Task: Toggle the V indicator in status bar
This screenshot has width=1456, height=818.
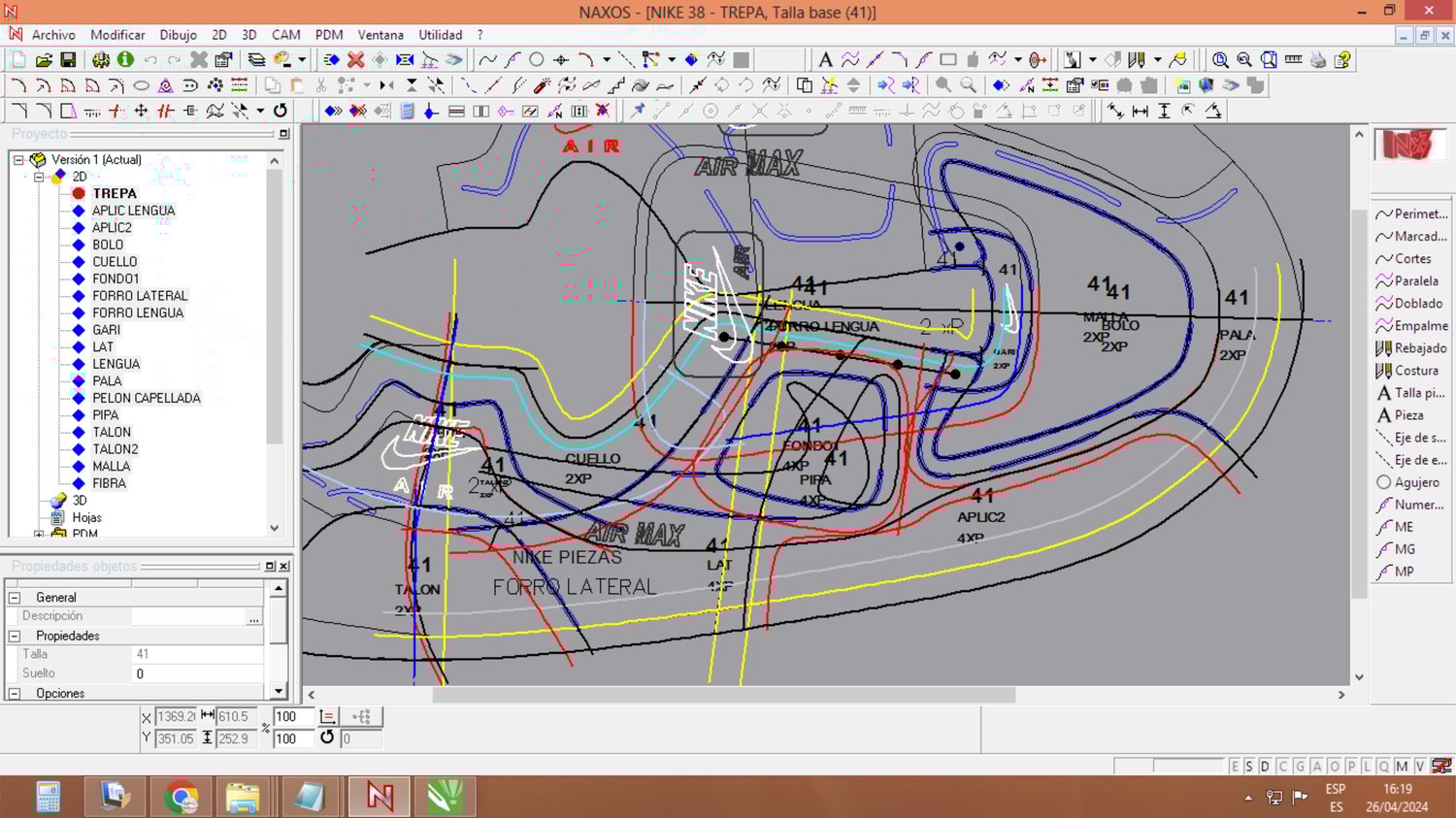Action: (x=1419, y=767)
